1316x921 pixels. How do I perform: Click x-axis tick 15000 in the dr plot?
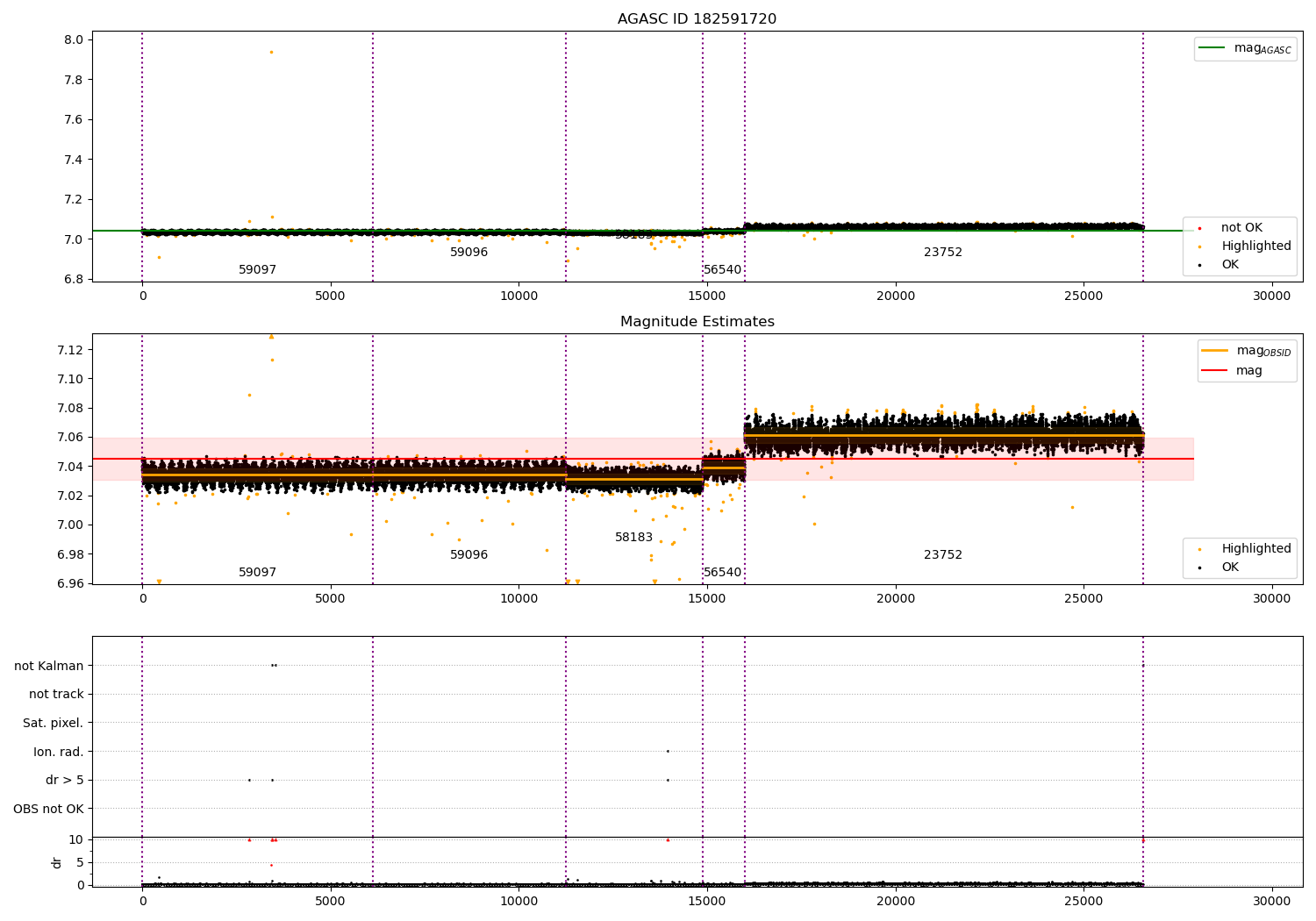pyautogui.click(x=707, y=902)
